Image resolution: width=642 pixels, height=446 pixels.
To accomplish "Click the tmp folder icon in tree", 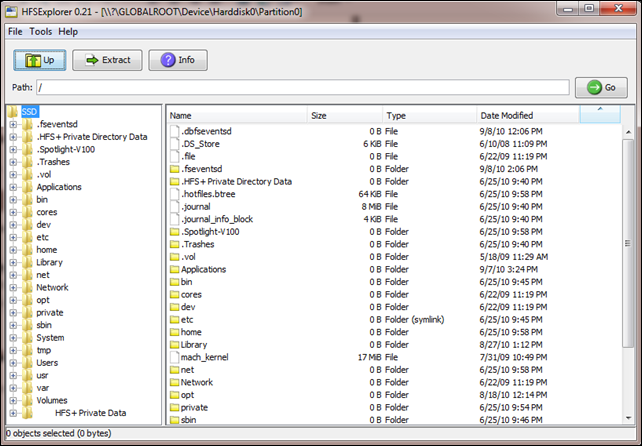I will tap(27, 350).
